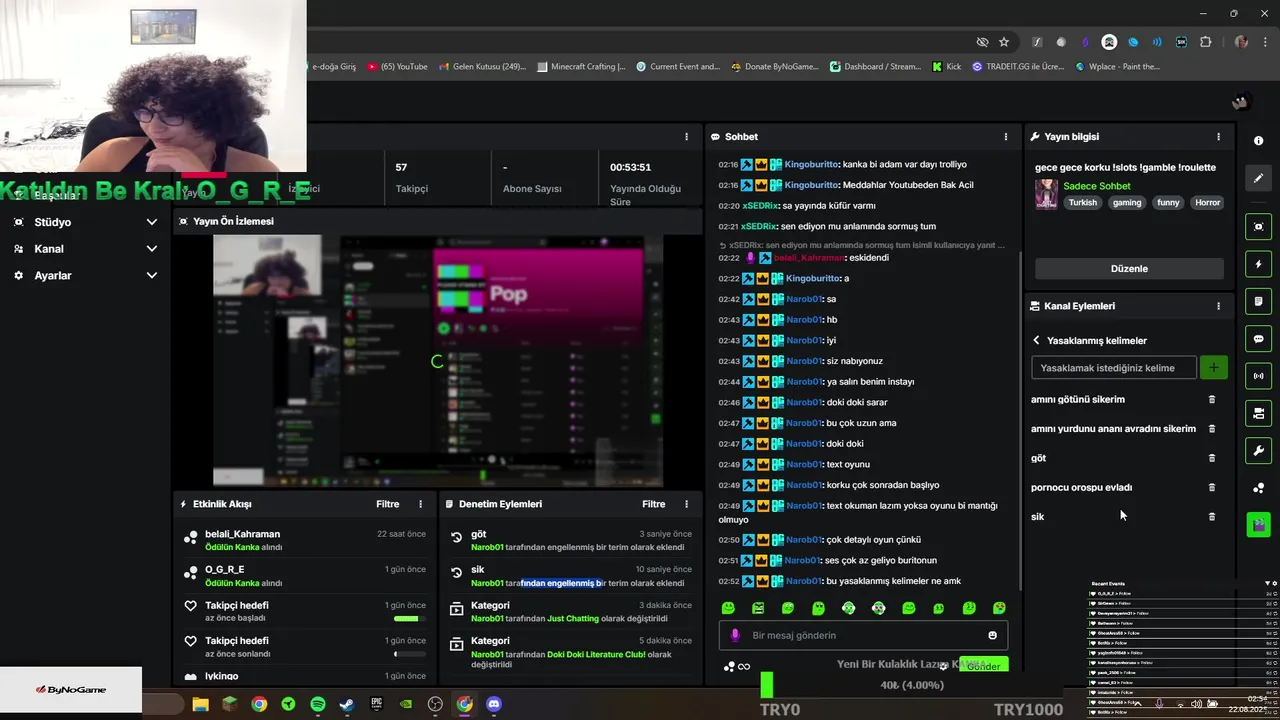
Task: Open Spotify from the taskbar
Action: pyautogui.click(x=317, y=704)
